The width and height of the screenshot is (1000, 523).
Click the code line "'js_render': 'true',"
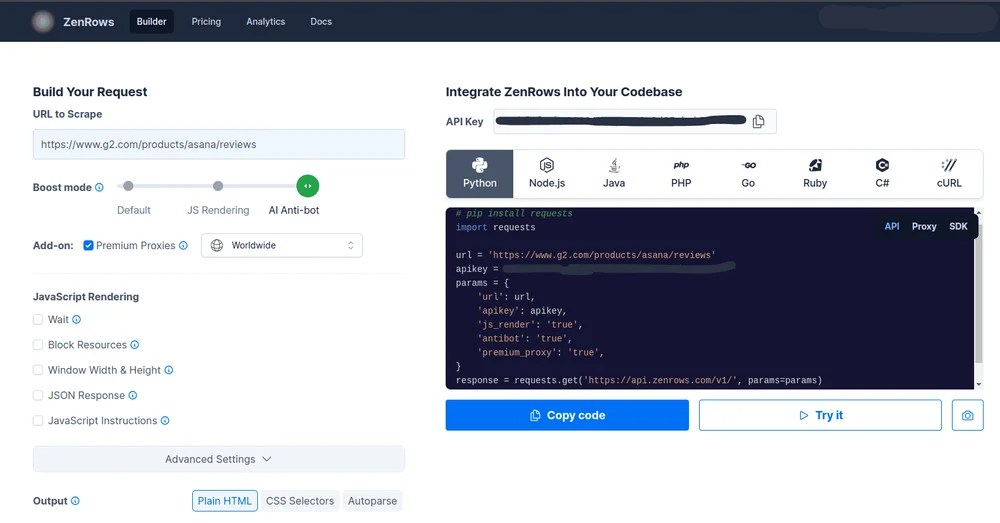pos(530,325)
